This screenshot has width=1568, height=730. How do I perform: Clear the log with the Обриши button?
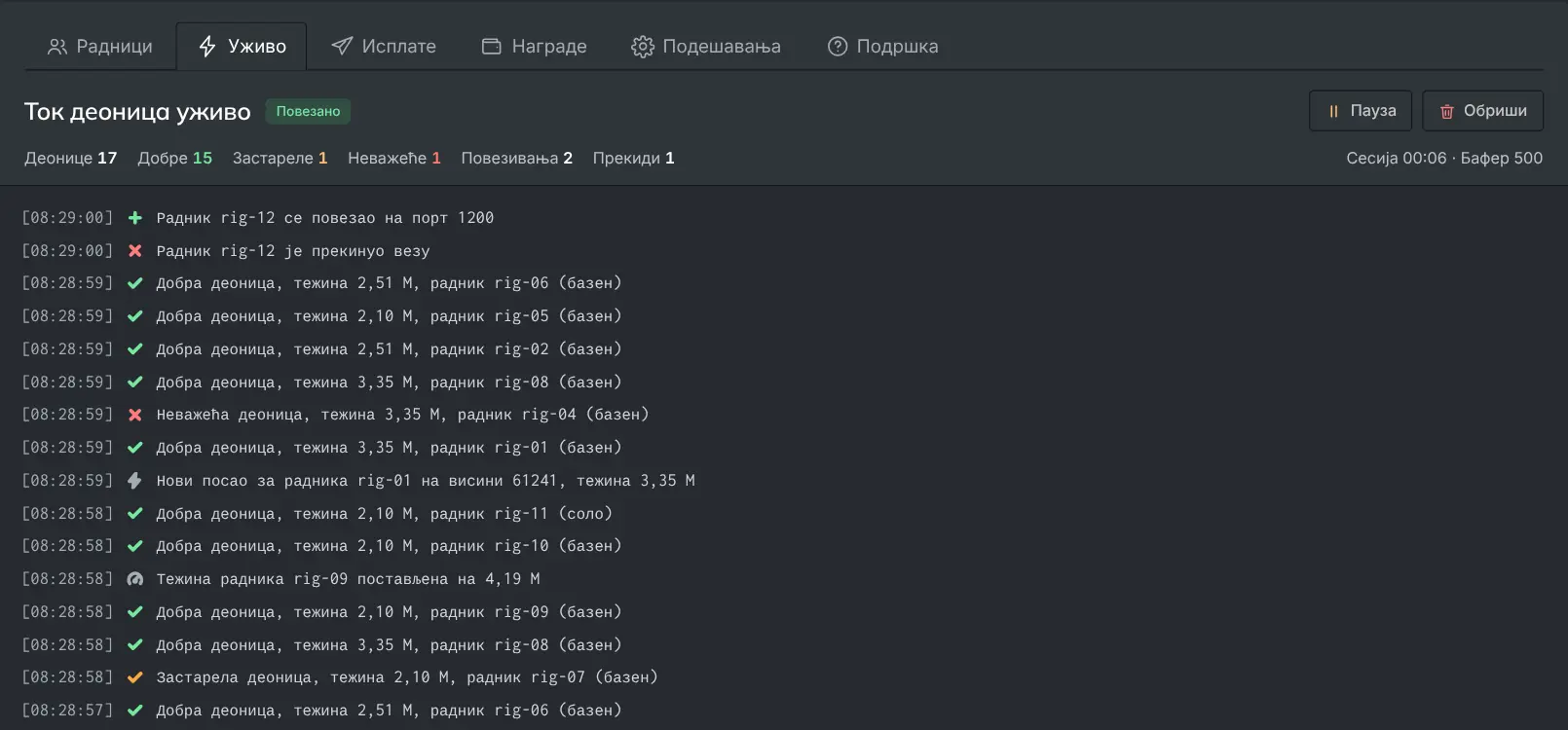1483,111
